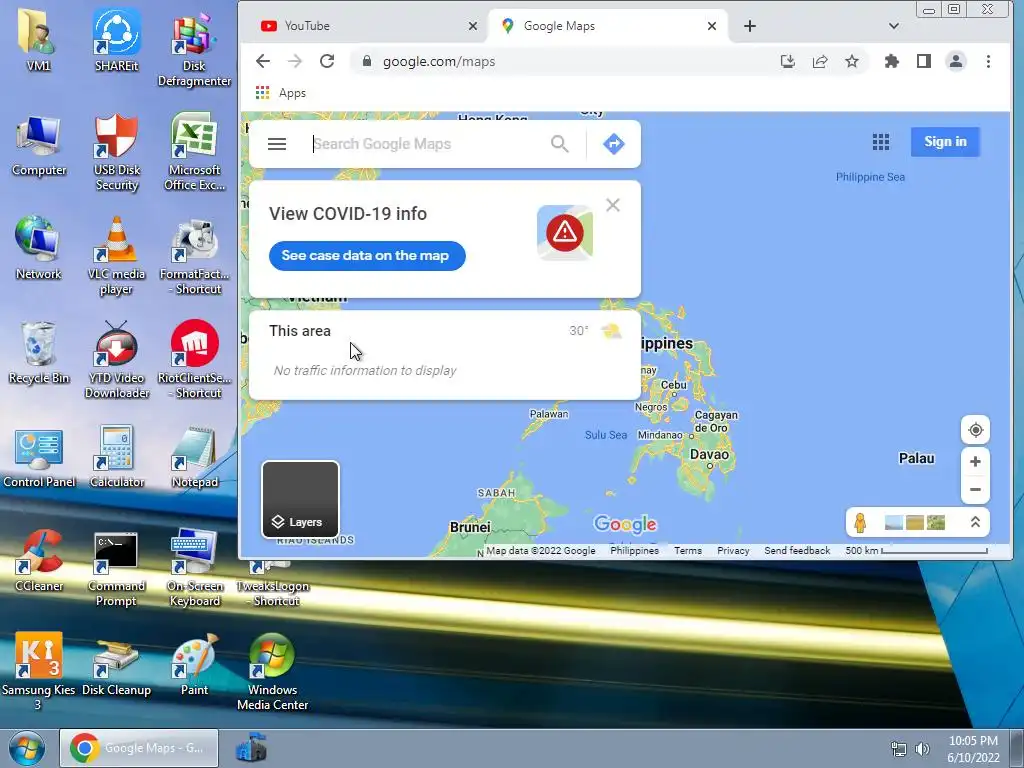Click the weather icon in This area card
Screen dimensions: 1024x768
(x=611, y=331)
